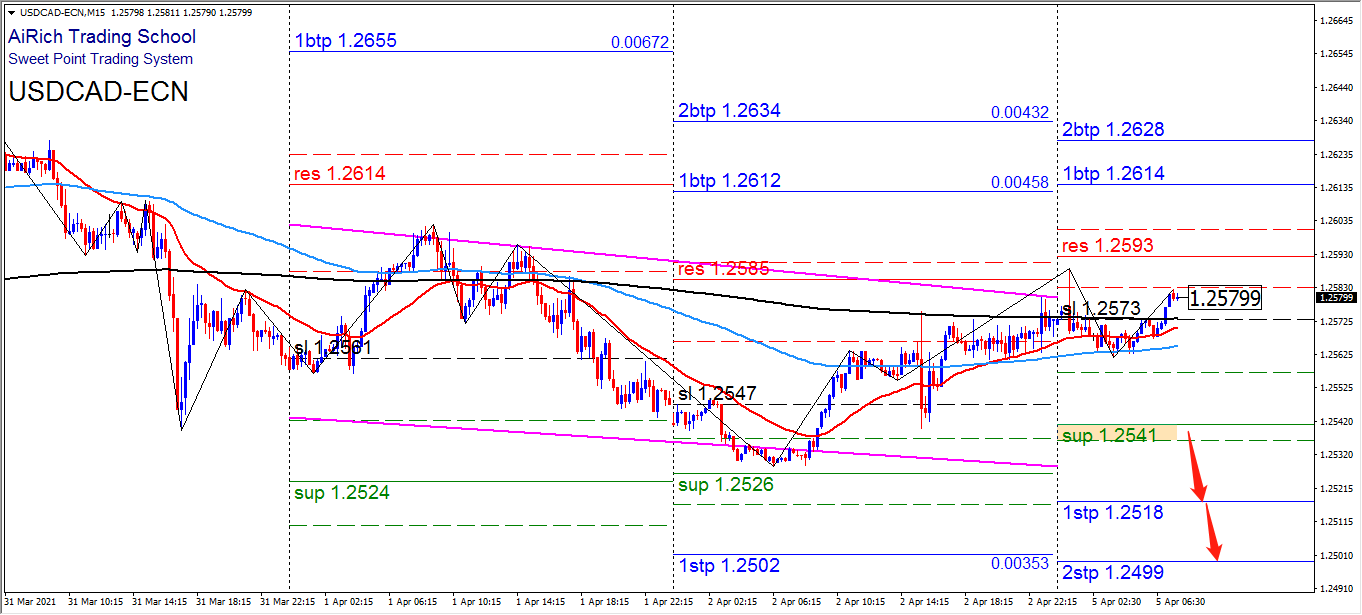Select the Sweet Point Trading System label
Viewport: 1362px width, 615px height.
tap(100, 59)
